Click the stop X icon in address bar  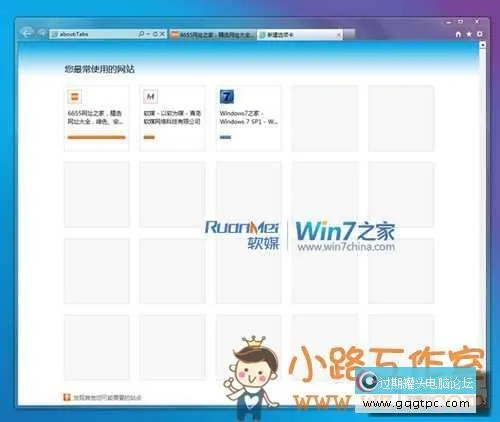pos(162,34)
